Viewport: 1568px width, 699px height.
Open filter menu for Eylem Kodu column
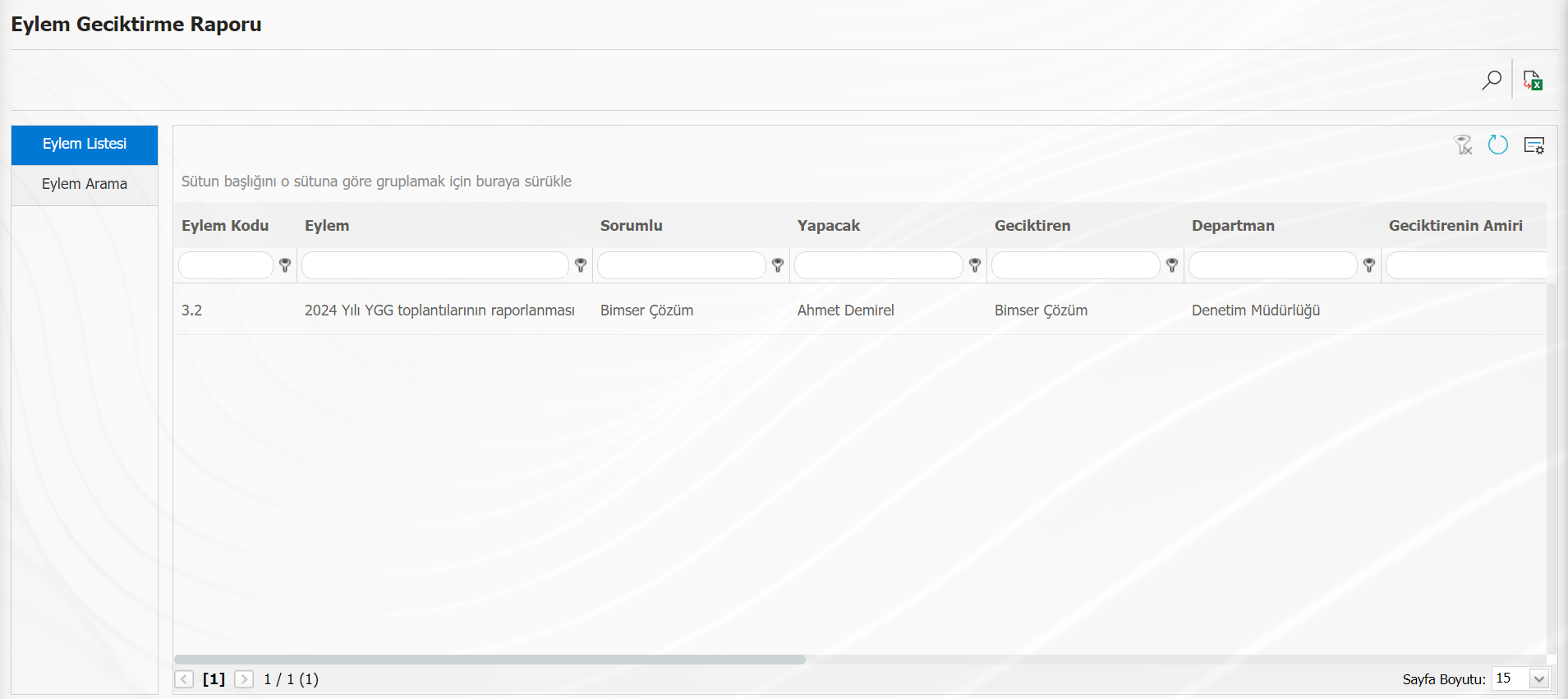285,265
